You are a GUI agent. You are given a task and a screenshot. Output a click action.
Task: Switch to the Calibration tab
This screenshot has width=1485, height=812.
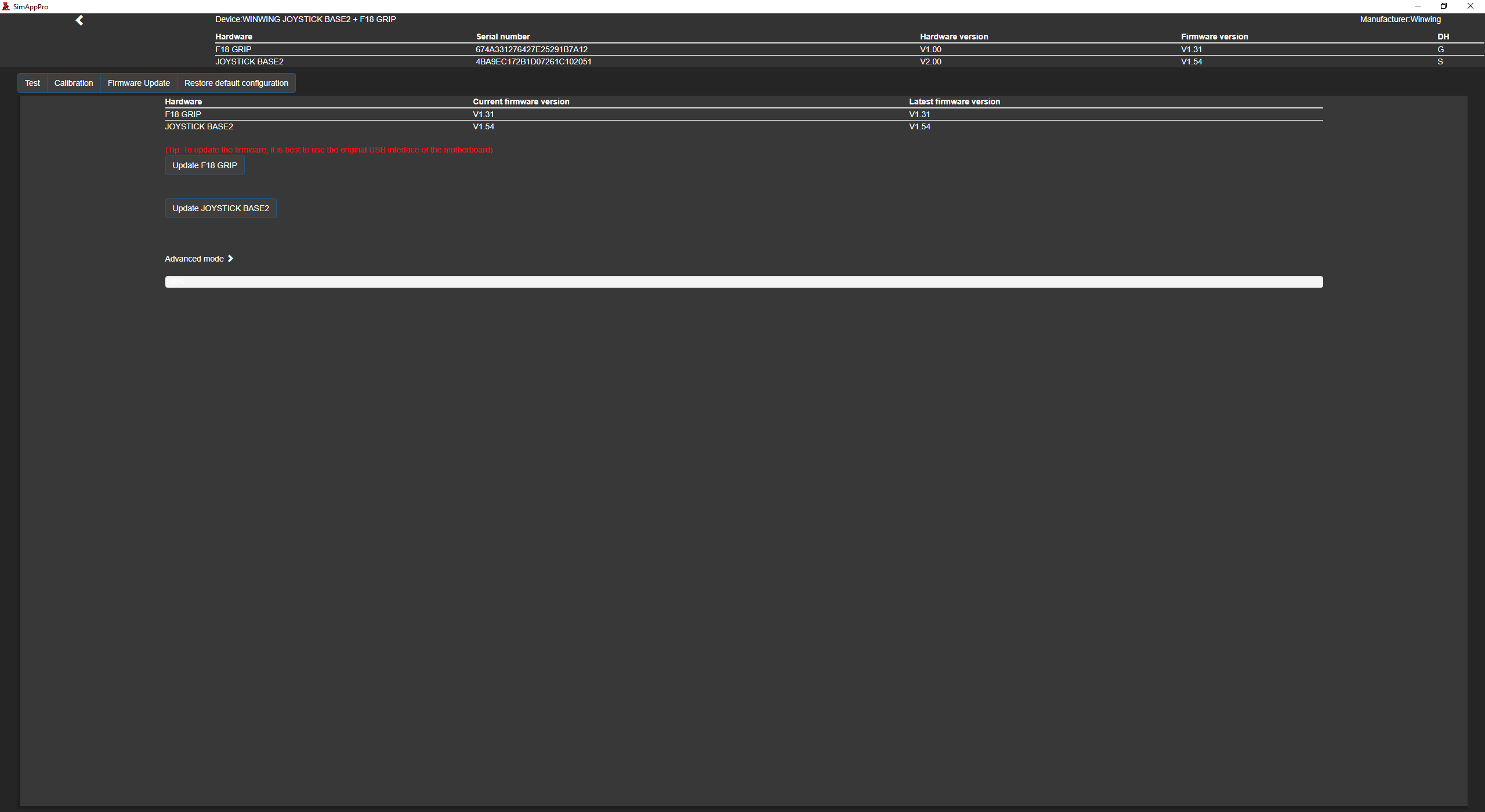tap(74, 83)
